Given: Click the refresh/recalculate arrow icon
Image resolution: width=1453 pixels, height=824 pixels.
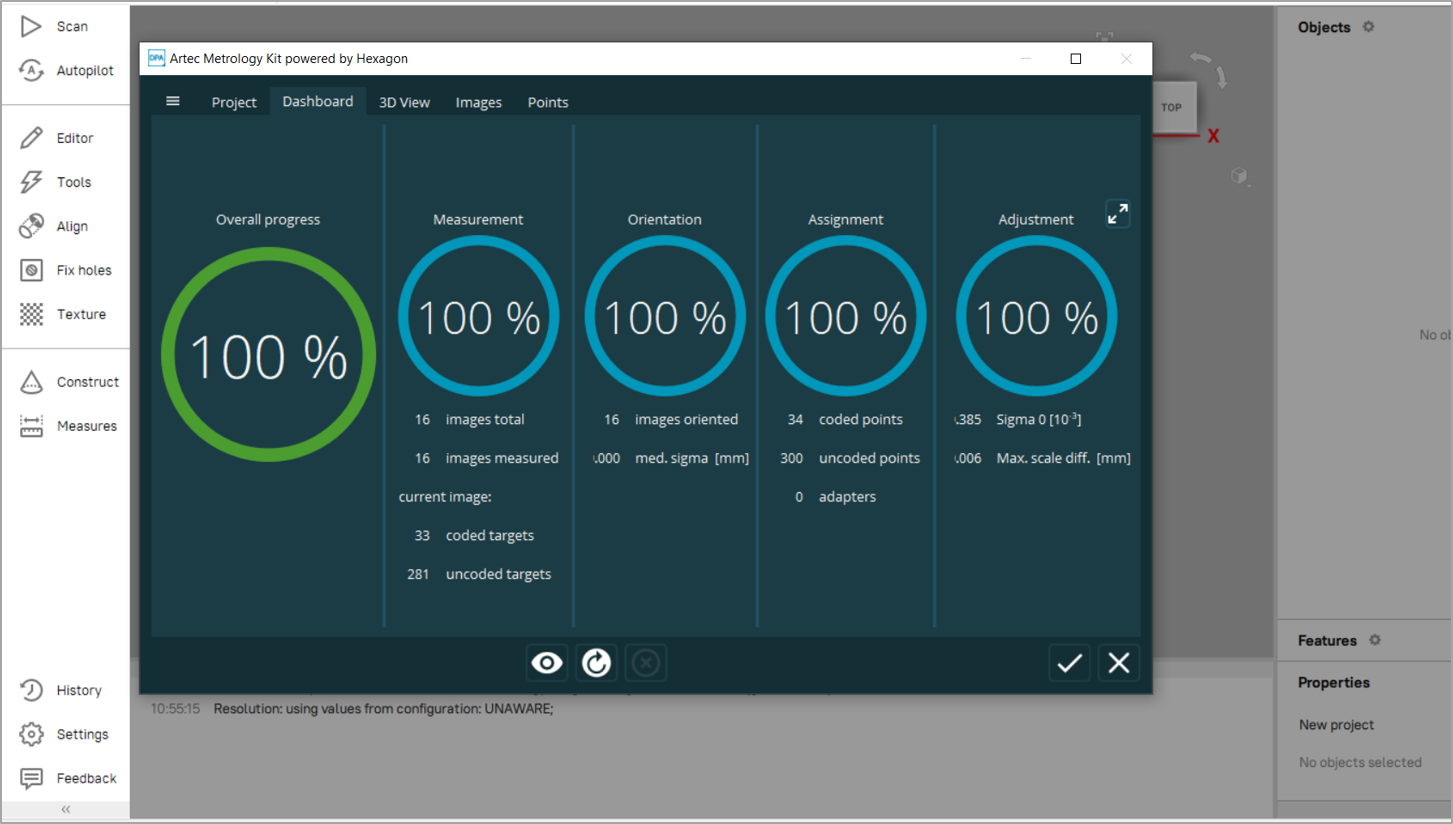Looking at the screenshot, I should pos(597,662).
